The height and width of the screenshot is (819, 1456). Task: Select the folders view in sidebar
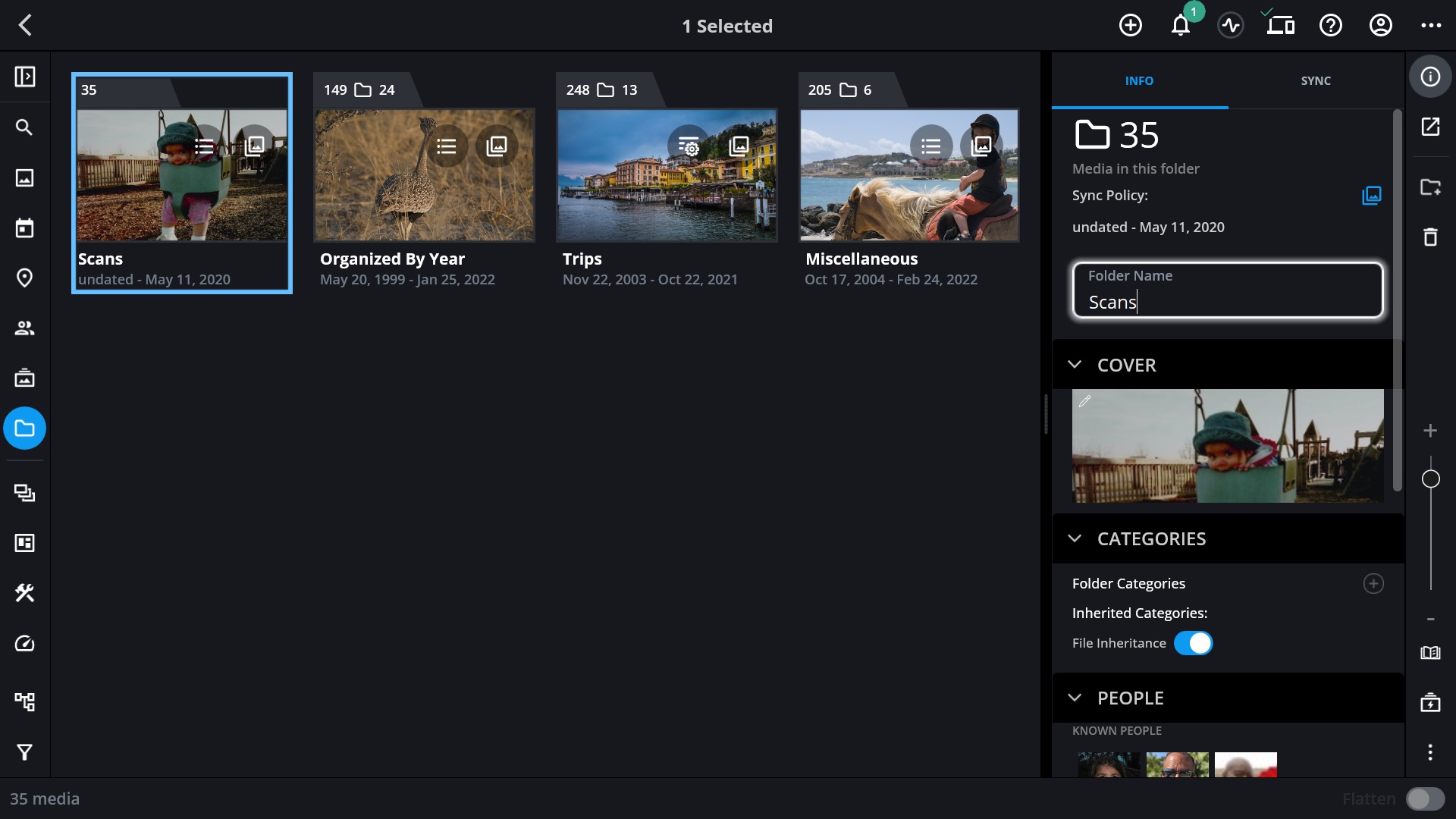click(x=25, y=428)
